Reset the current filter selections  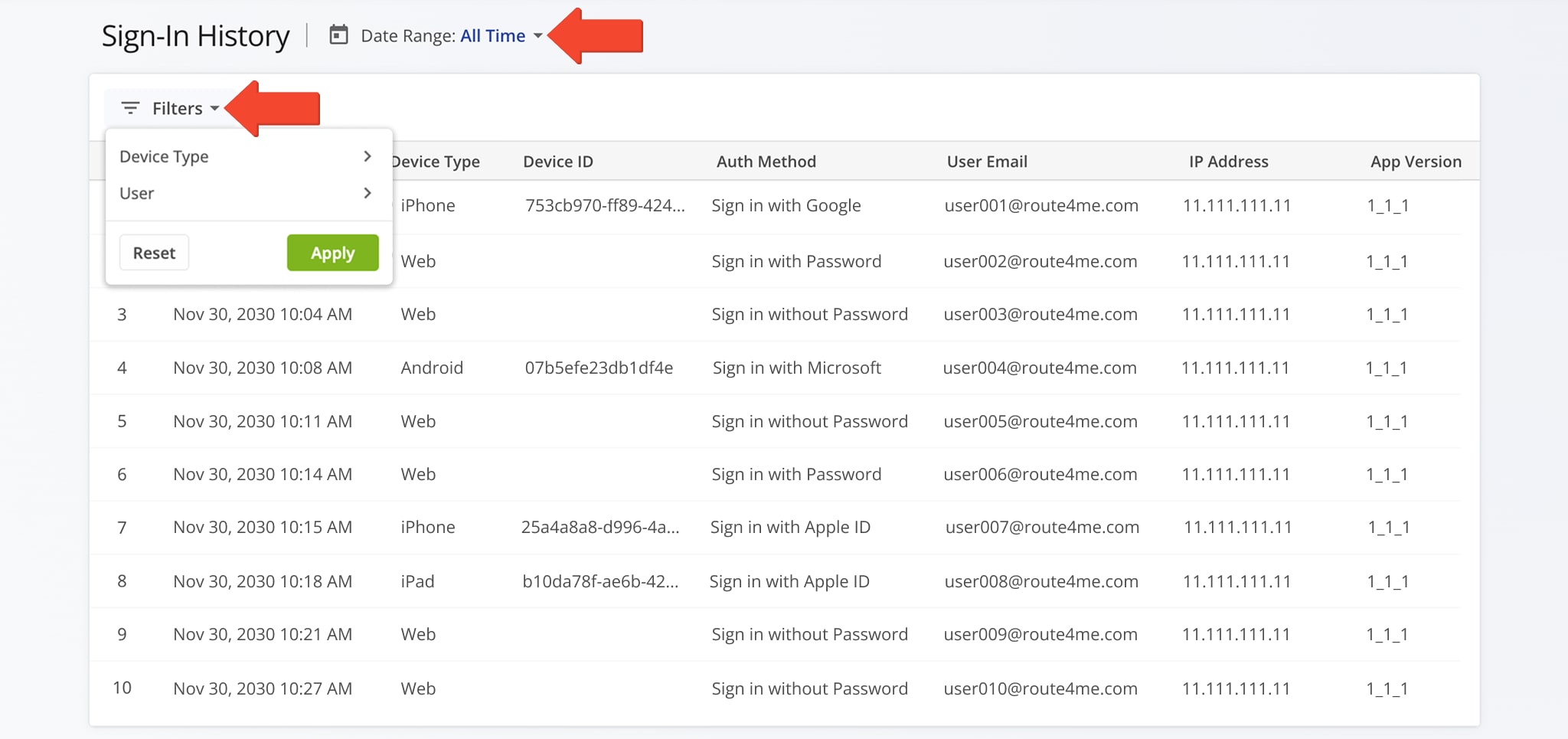click(154, 252)
